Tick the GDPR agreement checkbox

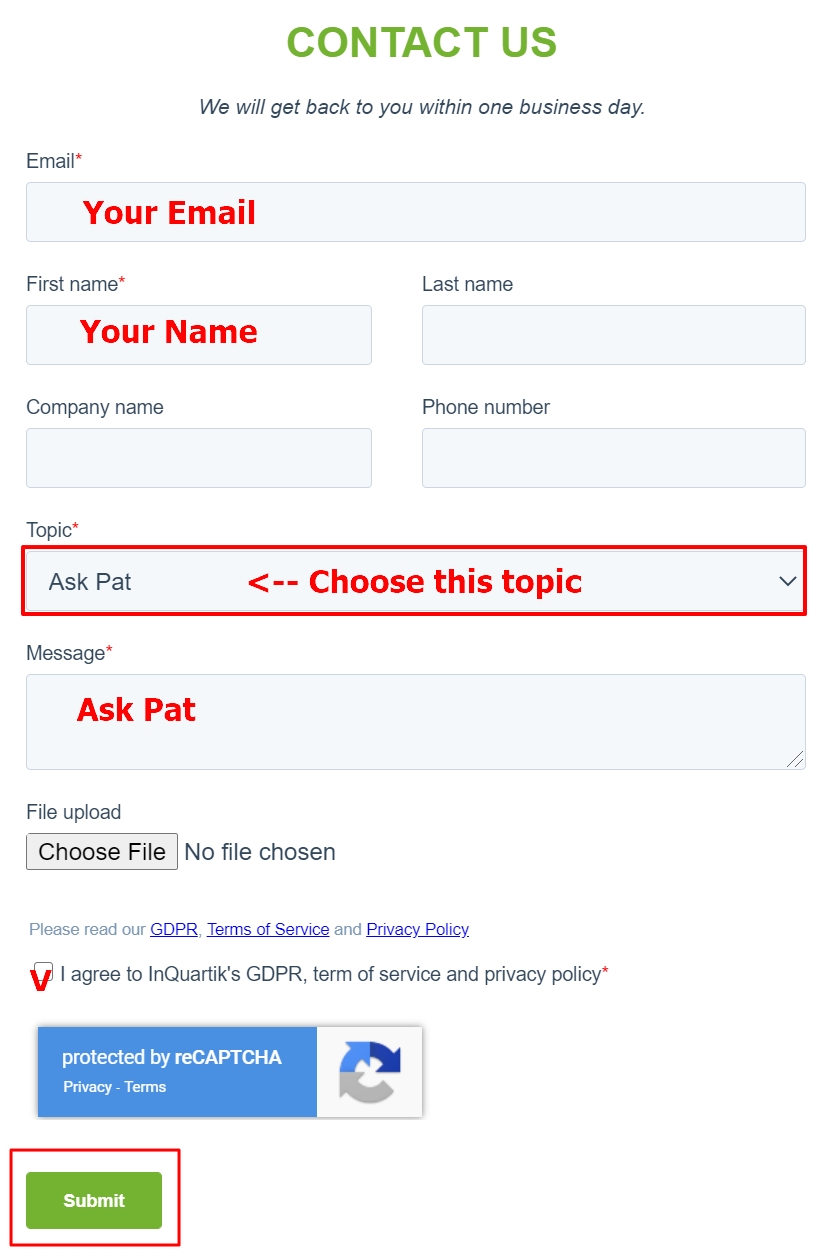(x=44, y=973)
